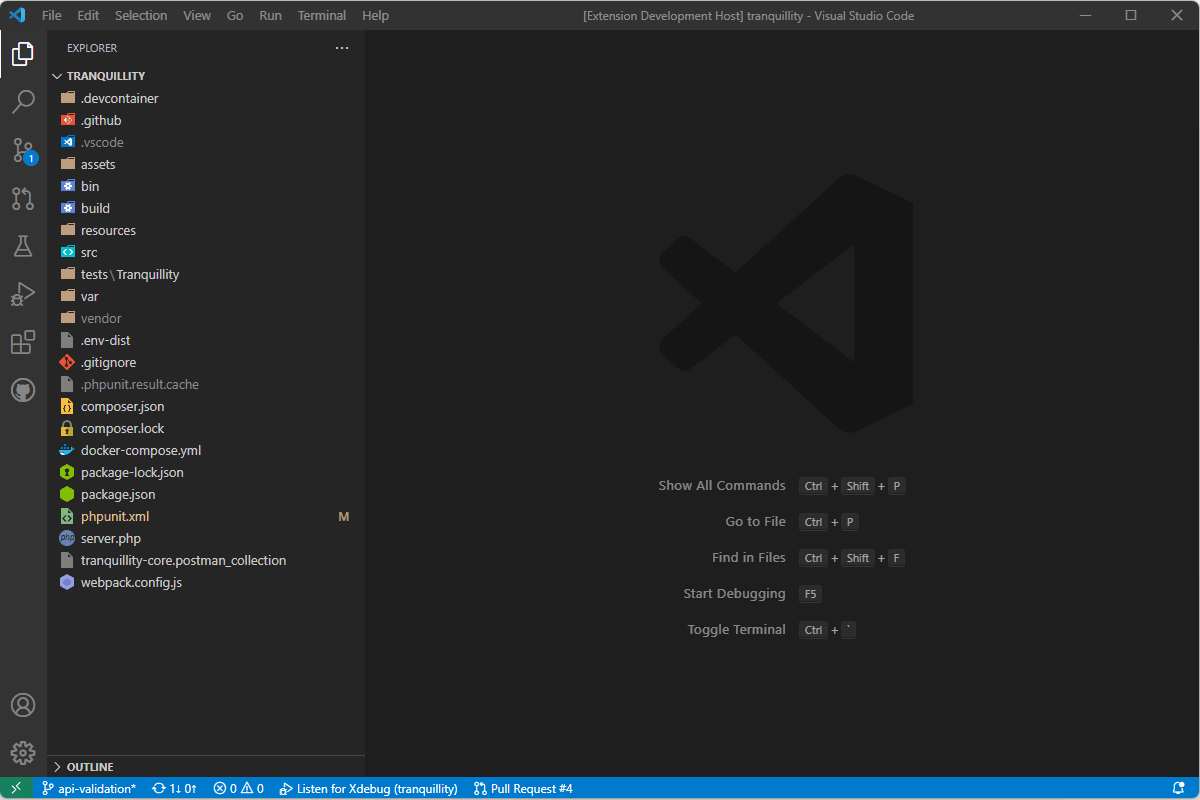Open the package.json file
The width and height of the screenshot is (1200, 800).
pos(206,494)
